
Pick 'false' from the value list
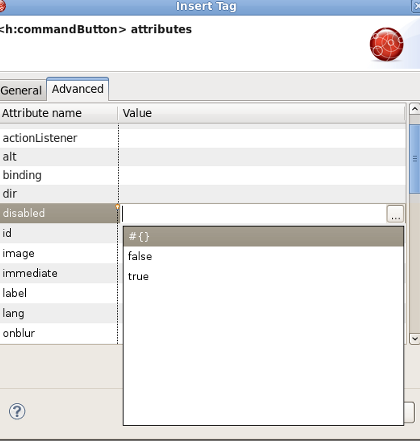263,256
